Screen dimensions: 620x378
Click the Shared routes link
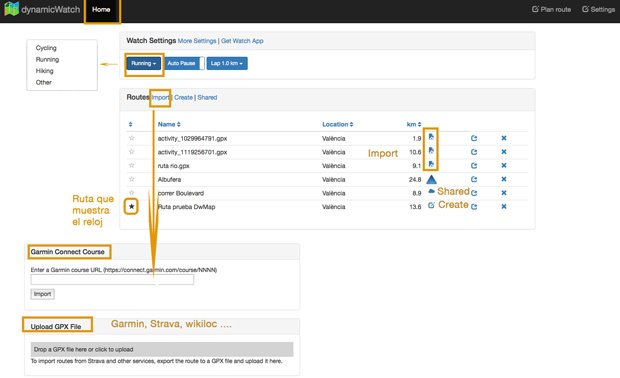207,97
